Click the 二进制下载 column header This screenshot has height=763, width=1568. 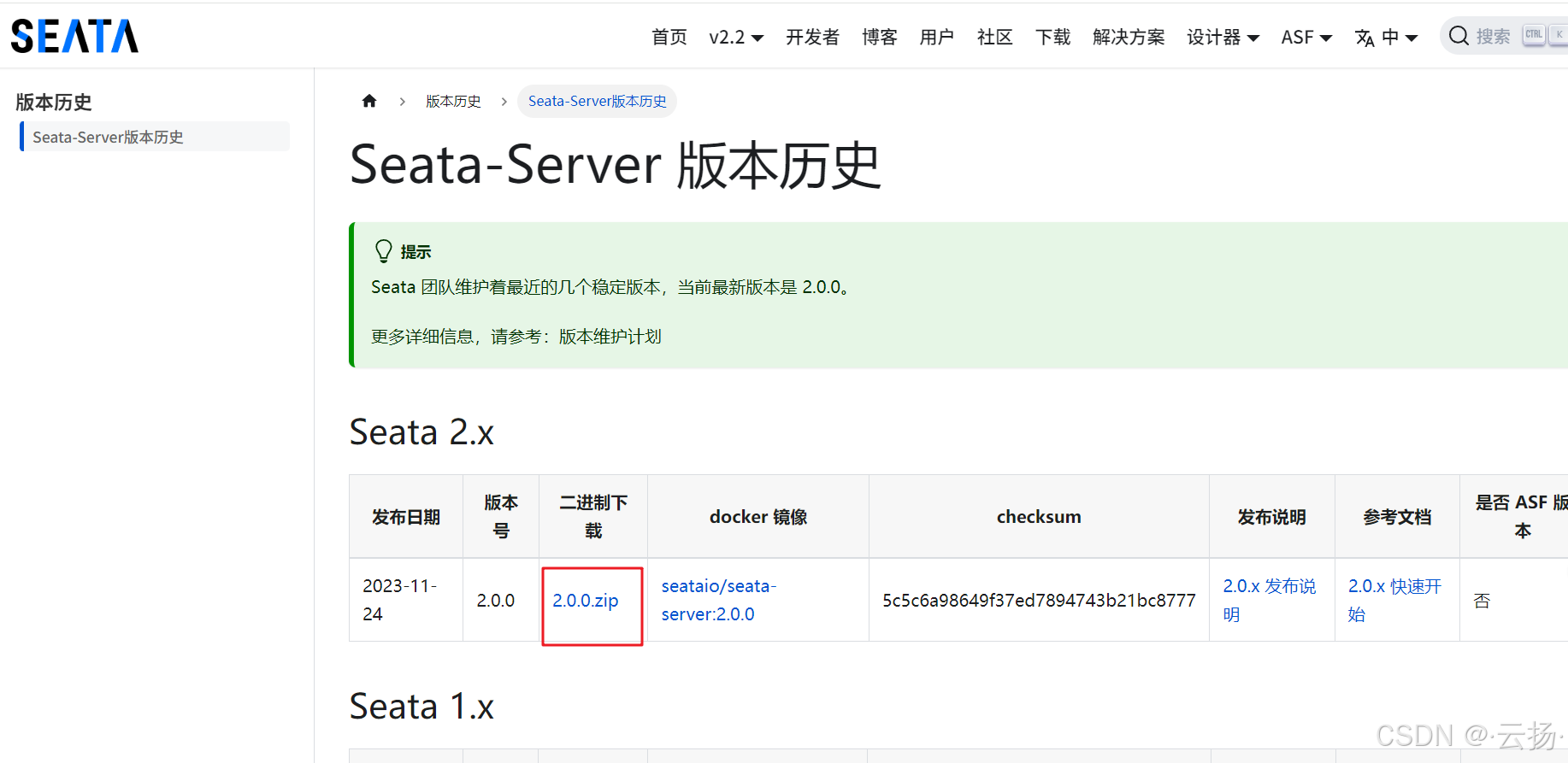[x=593, y=517]
